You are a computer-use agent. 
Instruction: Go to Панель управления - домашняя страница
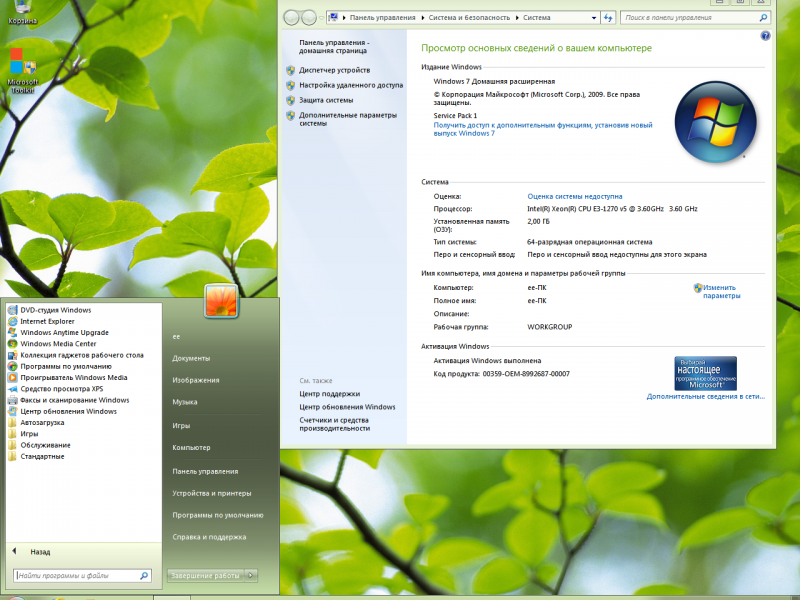[x=334, y=46]
